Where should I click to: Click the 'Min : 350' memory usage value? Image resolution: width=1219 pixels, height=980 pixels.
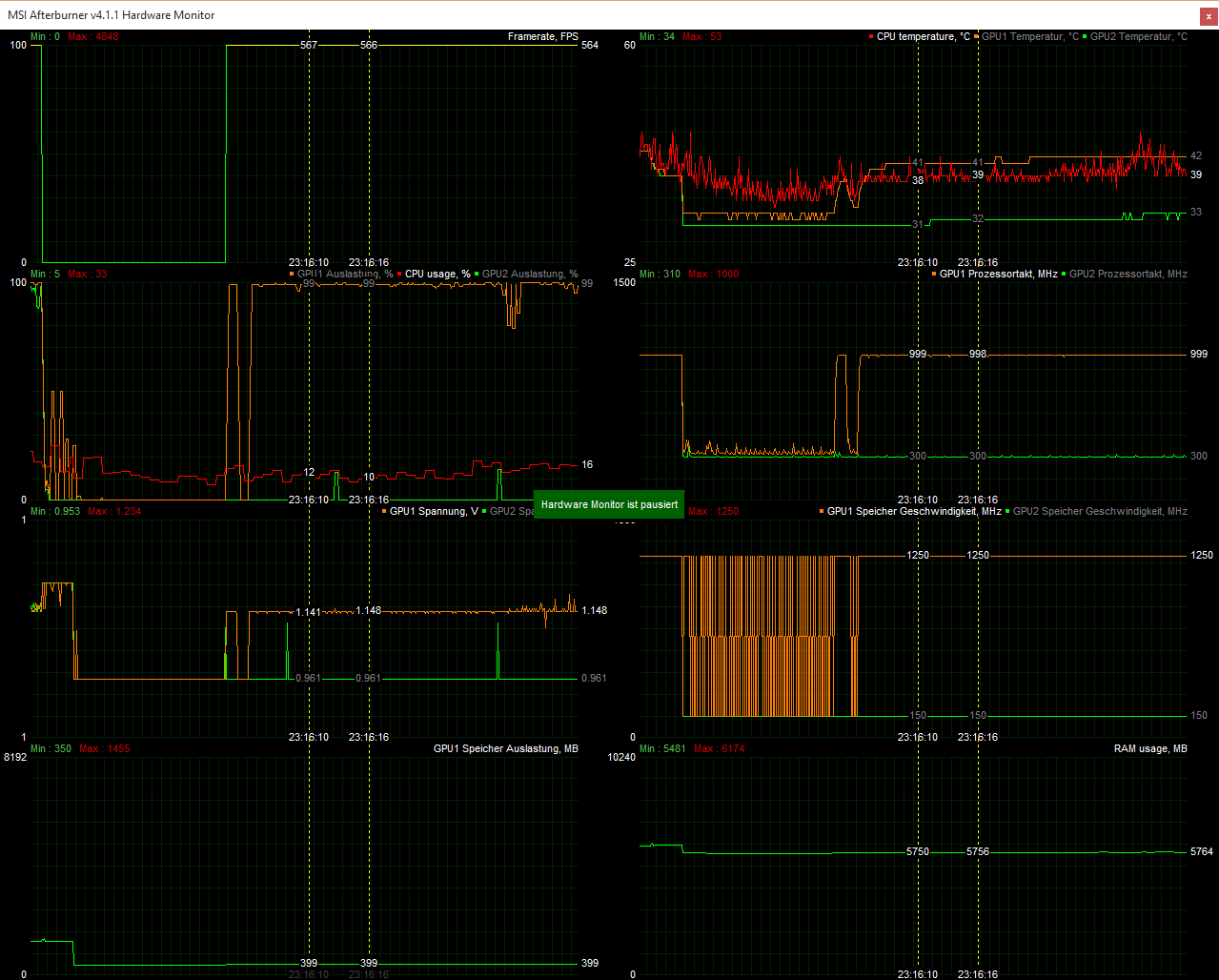point(51,748)
